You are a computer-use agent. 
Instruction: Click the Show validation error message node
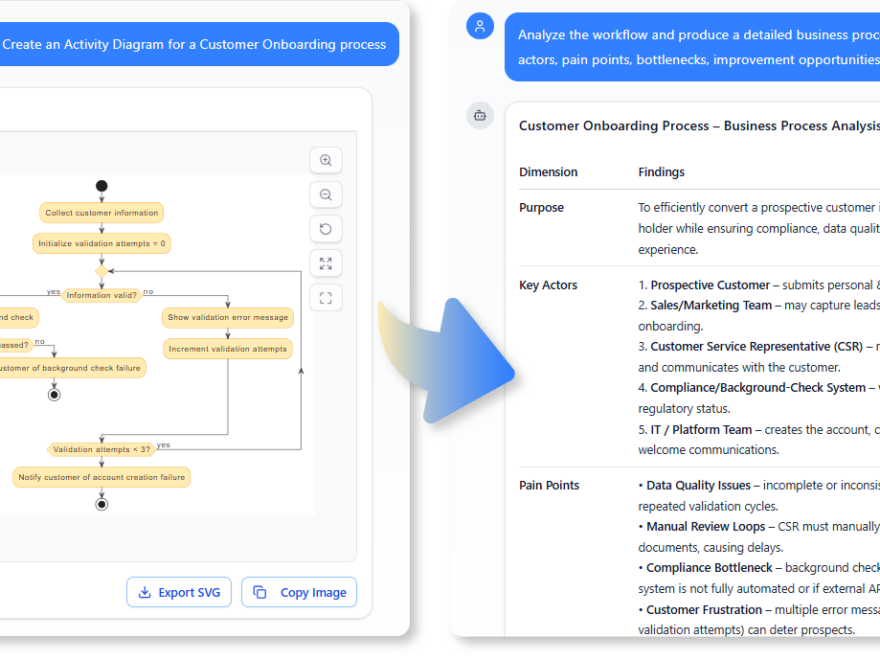229,317
